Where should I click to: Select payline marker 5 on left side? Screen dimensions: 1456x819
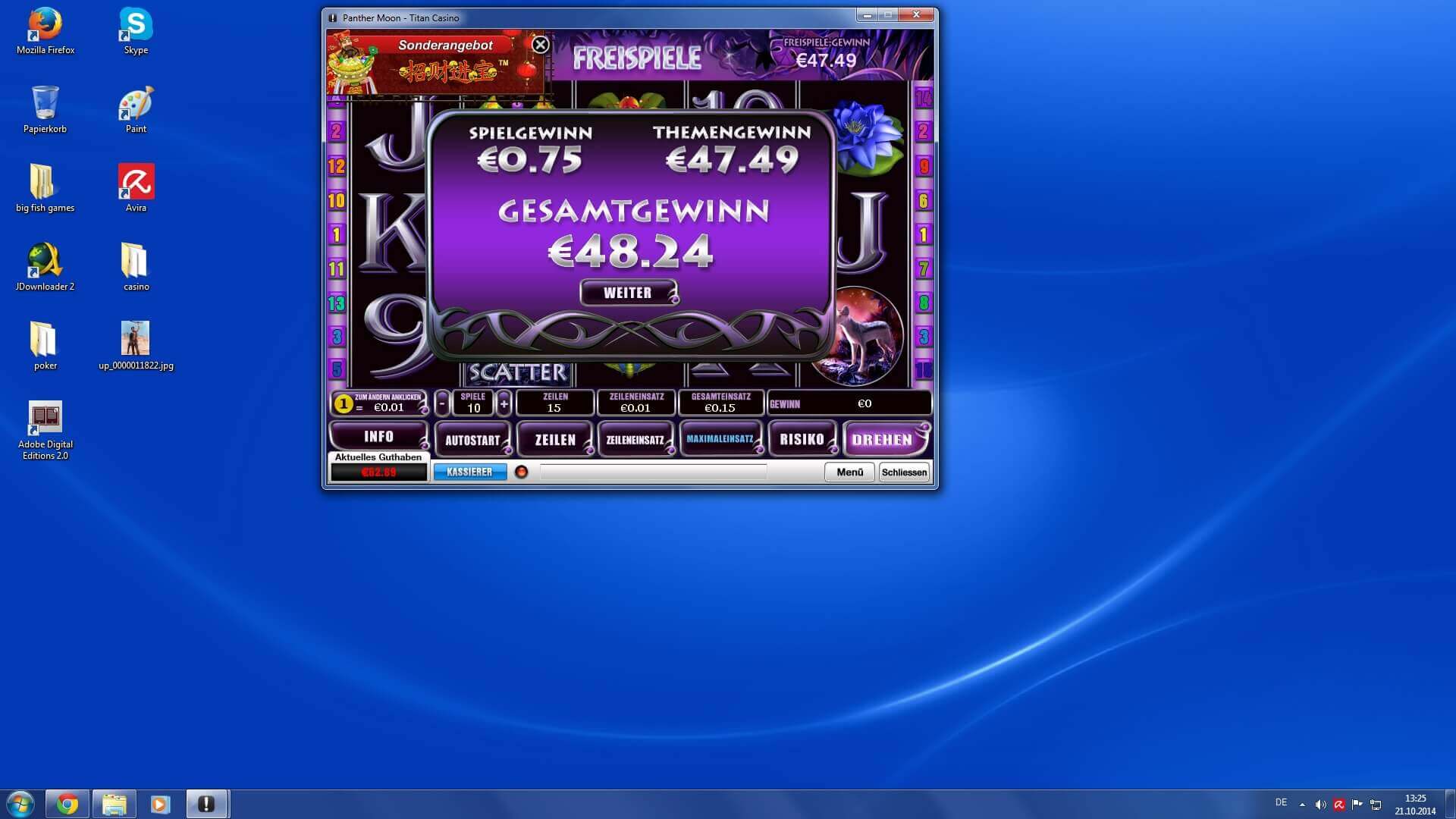(x=337, y=370)
